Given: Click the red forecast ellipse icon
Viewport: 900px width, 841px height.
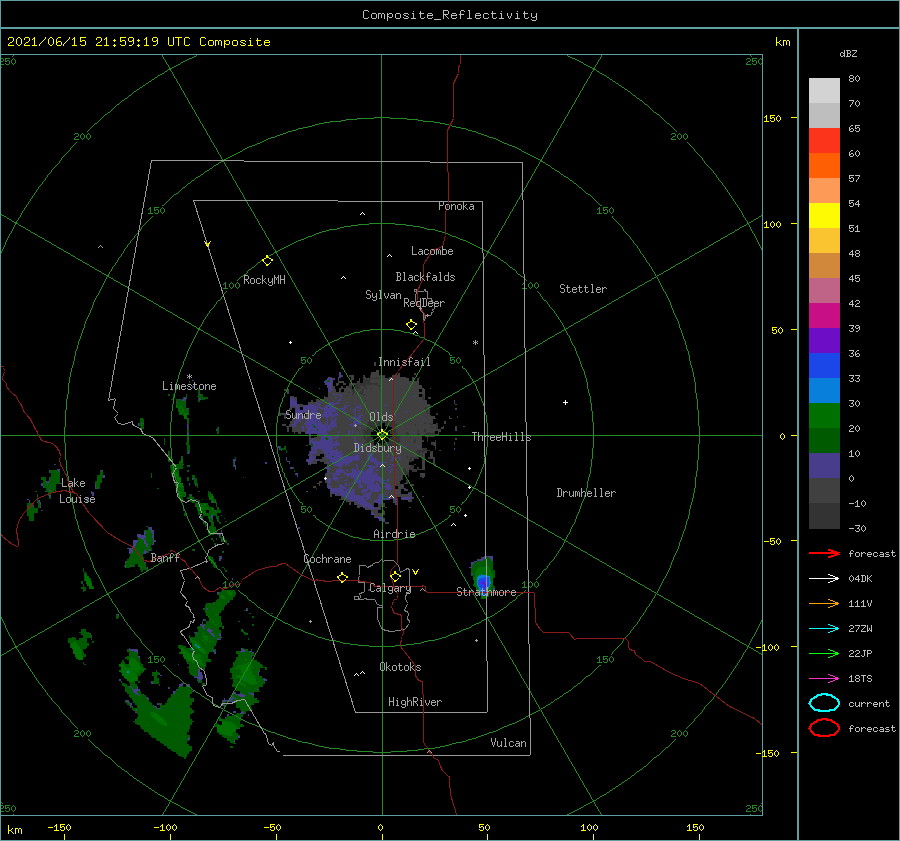Looking at the screenshot, I should coord(824,728).
